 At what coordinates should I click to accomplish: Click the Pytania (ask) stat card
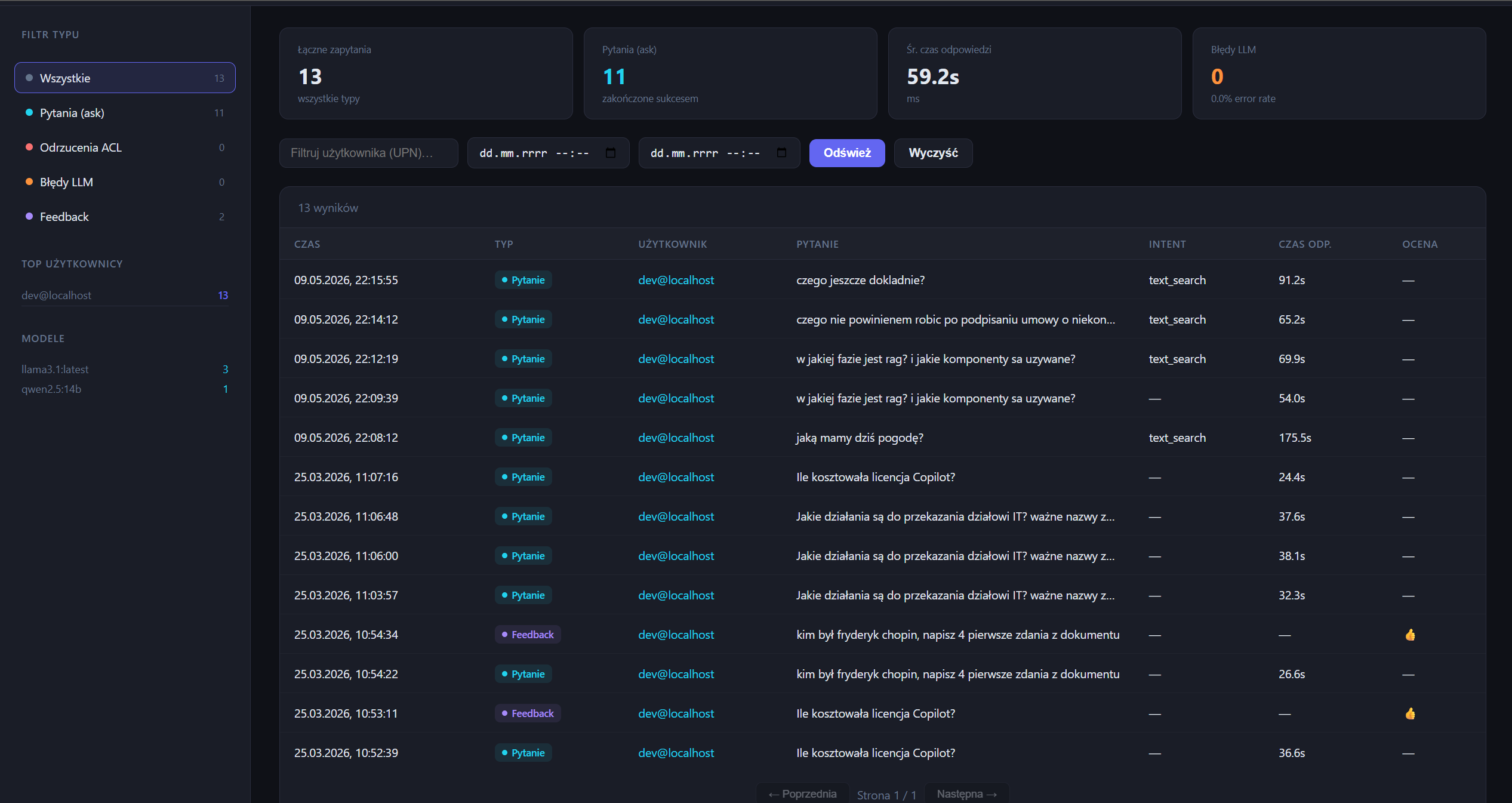pos(730,73)
